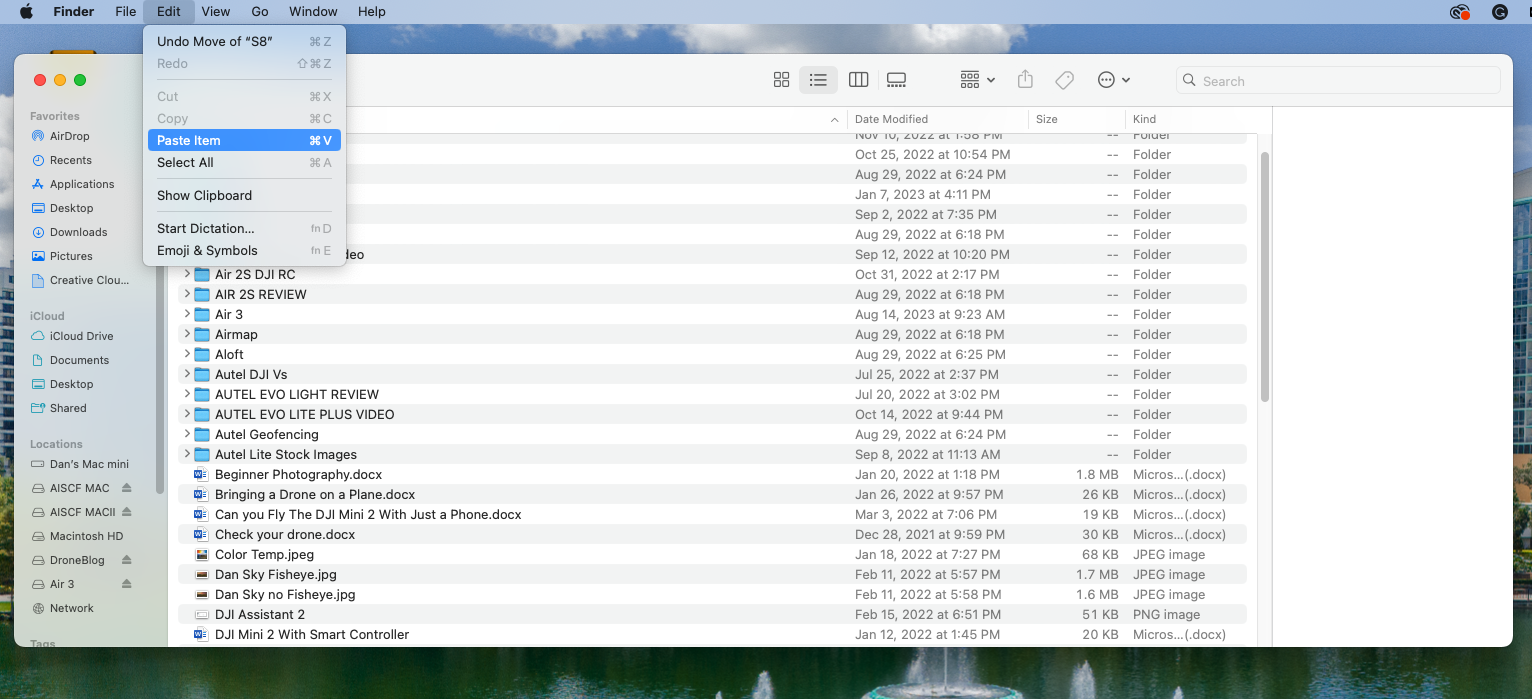The height and width of the screenshot is (699, 1532).
Task: Switch to gallery view in toolbar
Action: click(x=896, y=80)
